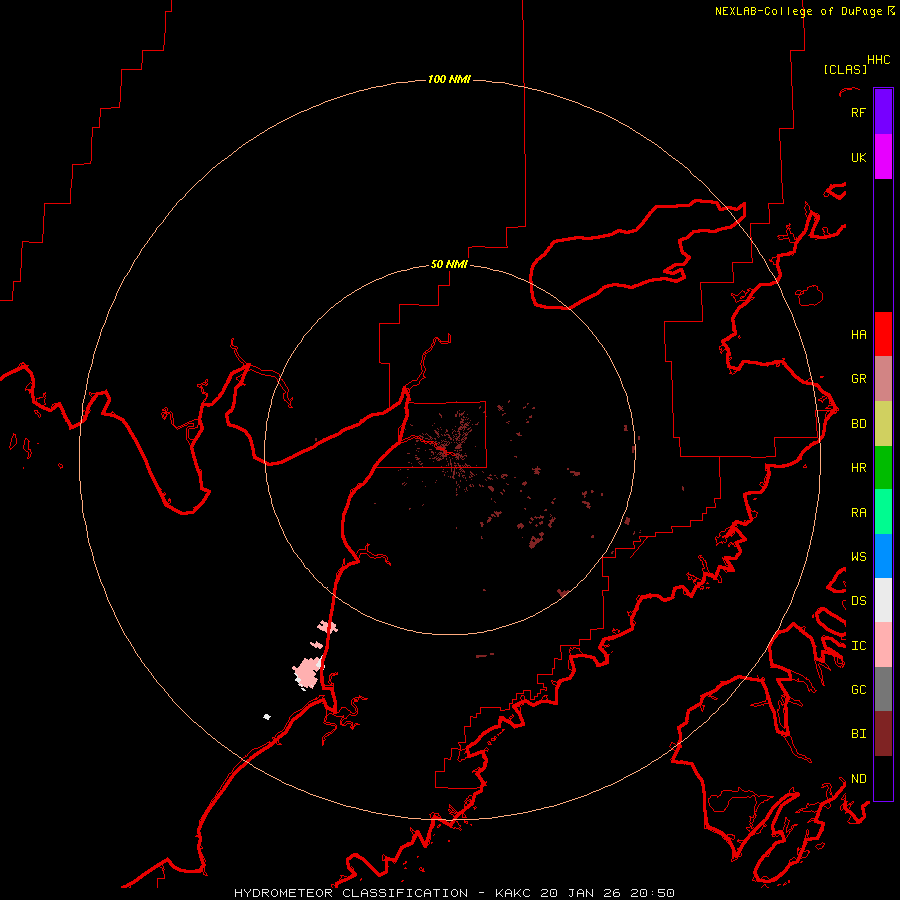900x900 pixels.
Task: Pick the HR green legend swatch
Action: click(x=883, y=468)
